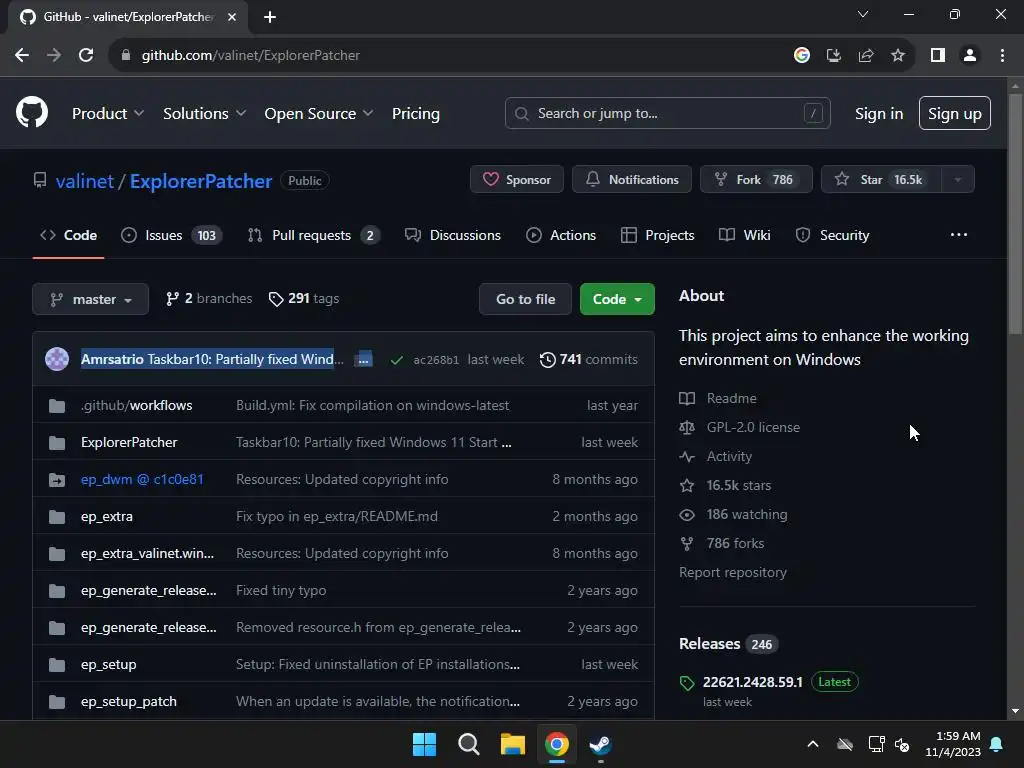
Task: View the 2 branches link
Action: tap(209, 298)
